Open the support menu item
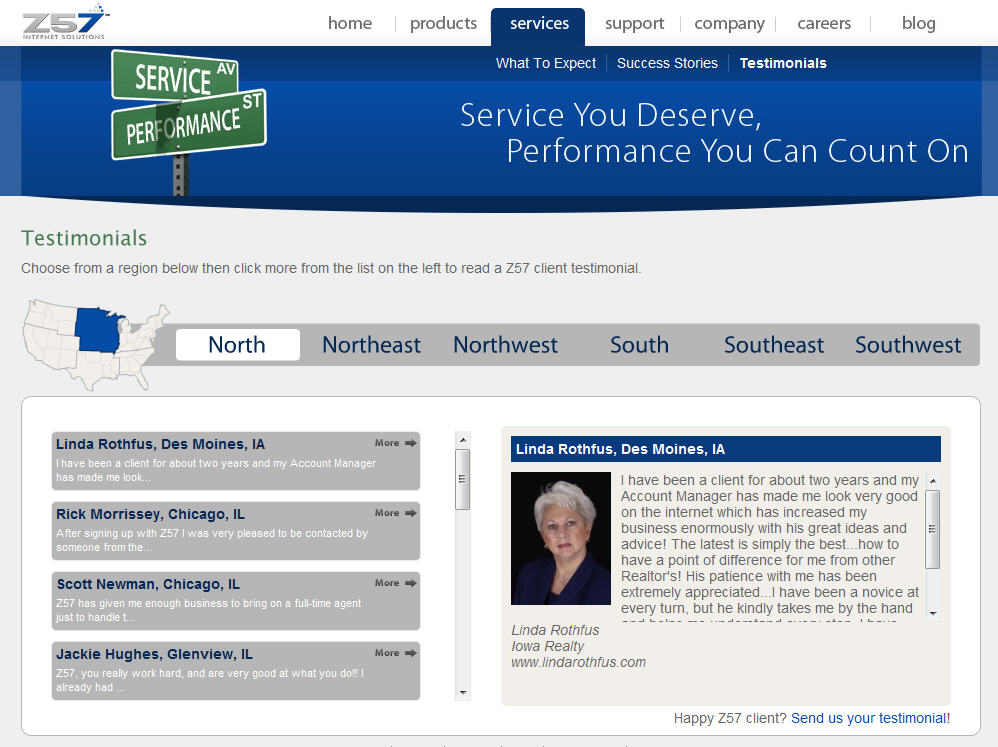This screenshot has height=747, width=998. (634, 24)
